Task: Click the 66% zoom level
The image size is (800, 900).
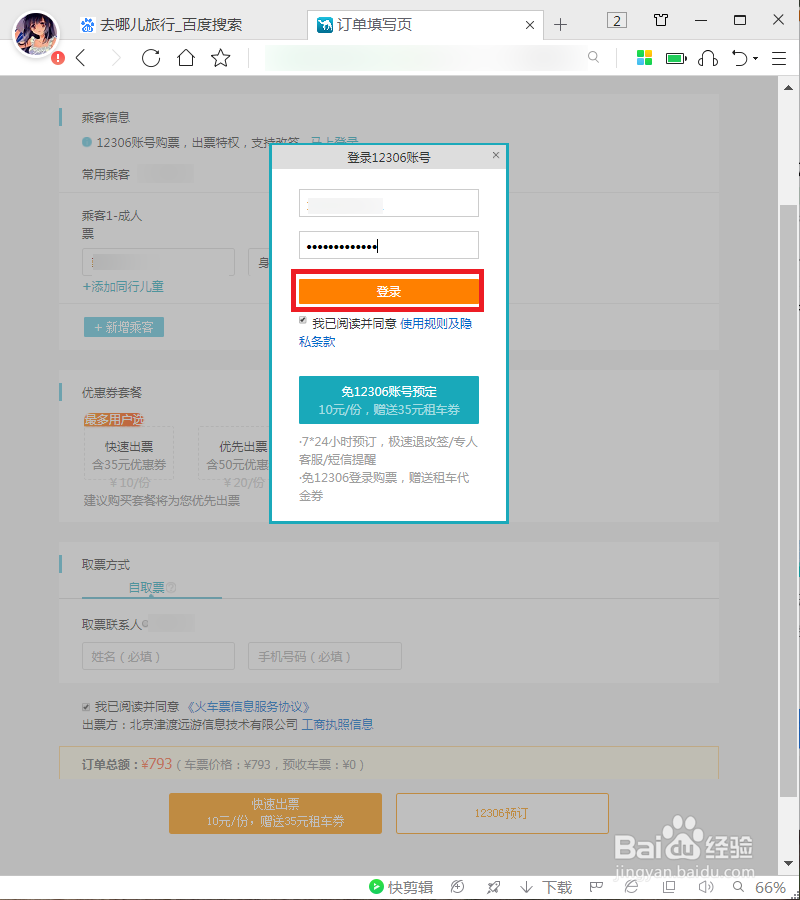Action: pyautogui.click(x=770, y=887)
